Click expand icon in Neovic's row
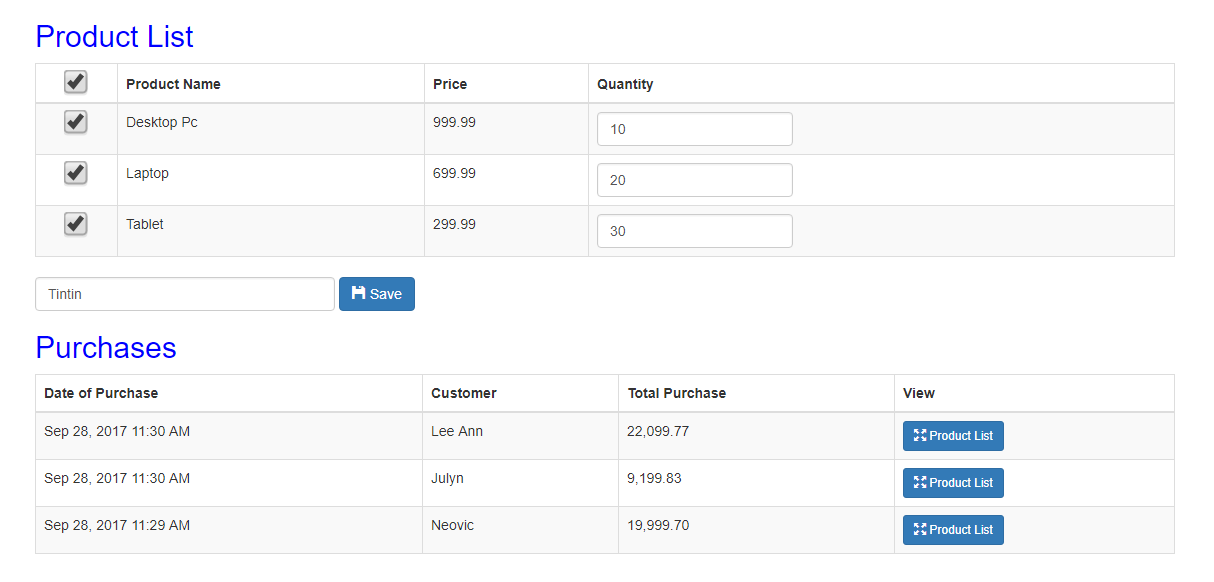Viewport: 1214px width, 582px height. (920, 530)
